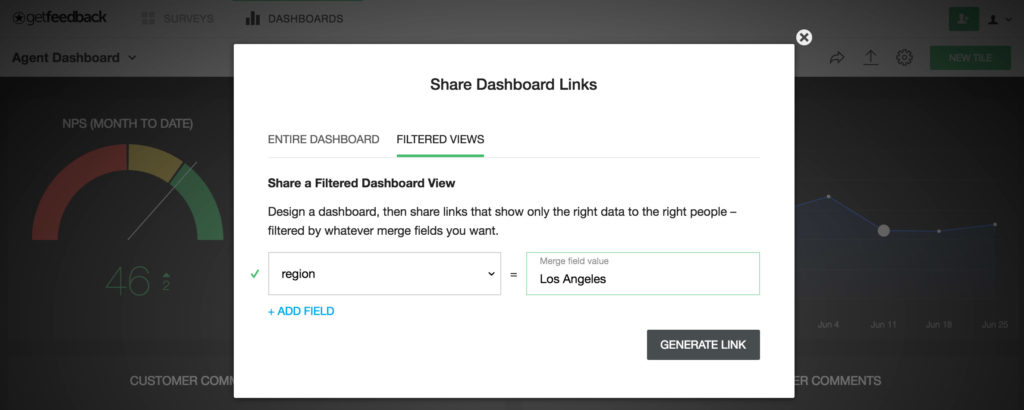Click the Surveys grid icon
The height and width of the screenshot is (410, 1024).
[149, 19]
